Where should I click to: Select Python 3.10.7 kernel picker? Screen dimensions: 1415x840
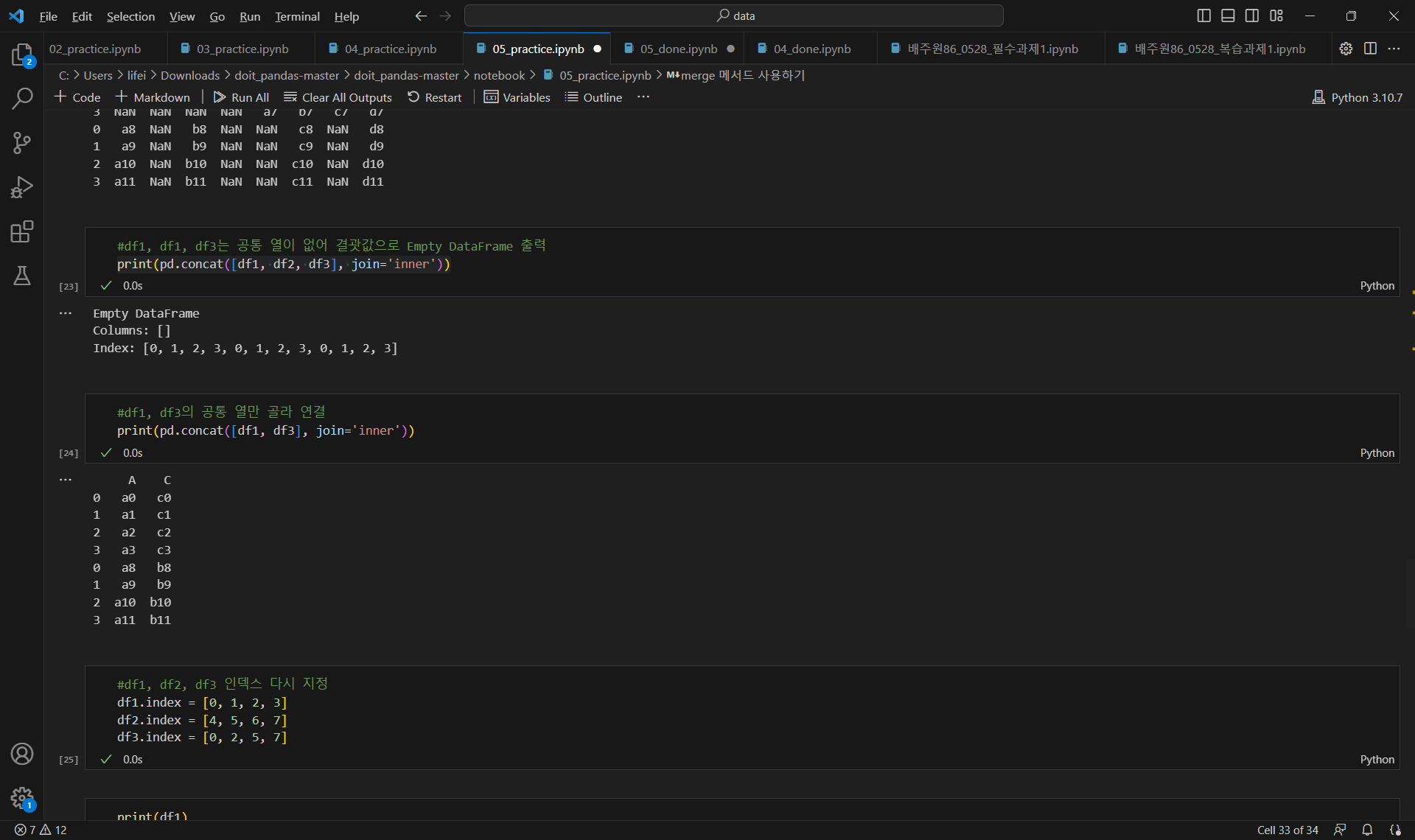coord(1358,97)
